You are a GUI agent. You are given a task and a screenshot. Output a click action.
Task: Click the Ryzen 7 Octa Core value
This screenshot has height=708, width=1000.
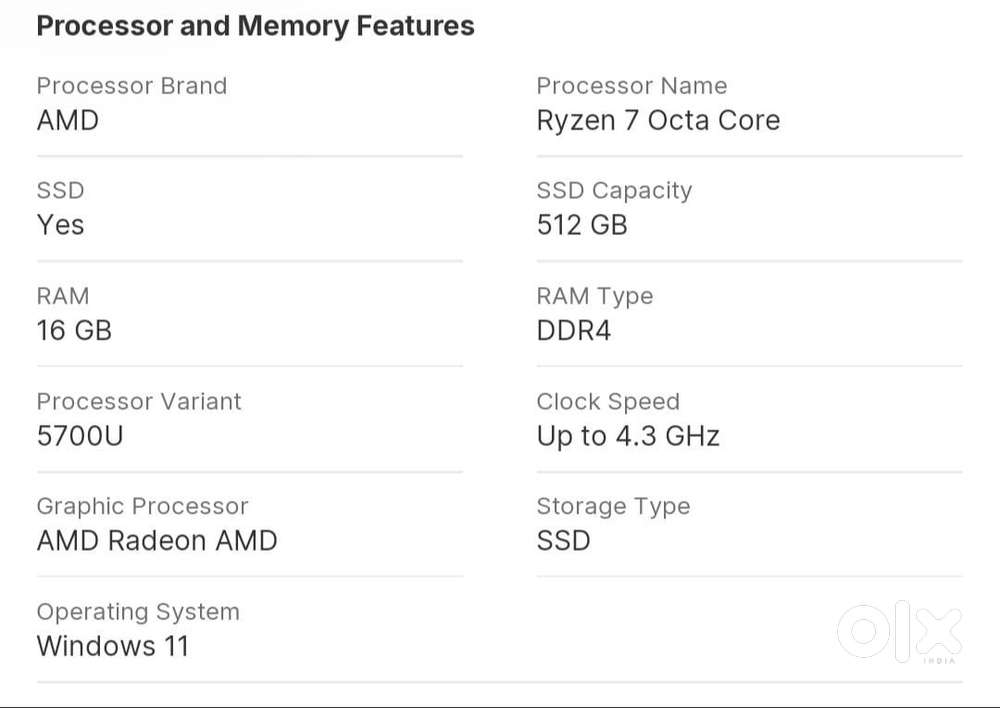[x=658, y=121]
